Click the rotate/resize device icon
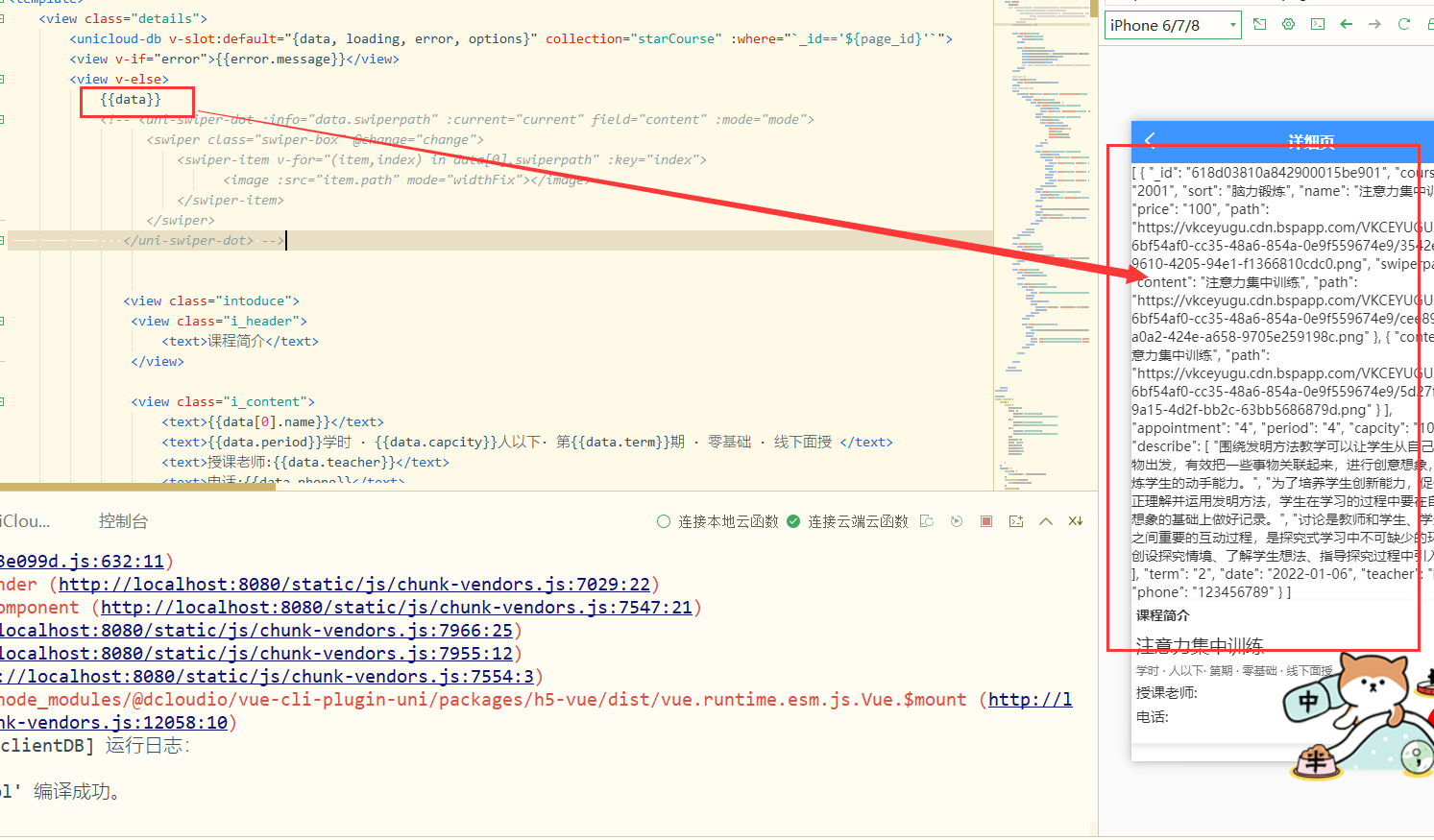 click(1259, 24)
